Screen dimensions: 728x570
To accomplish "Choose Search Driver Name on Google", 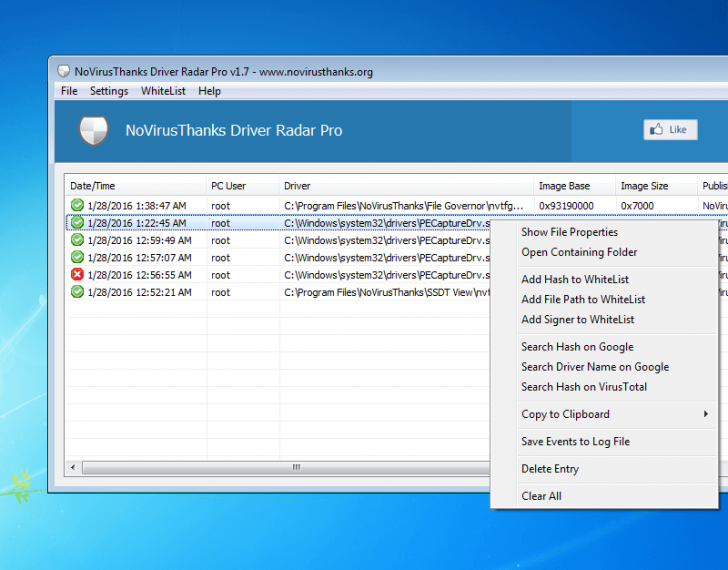I will pos(595,367).
